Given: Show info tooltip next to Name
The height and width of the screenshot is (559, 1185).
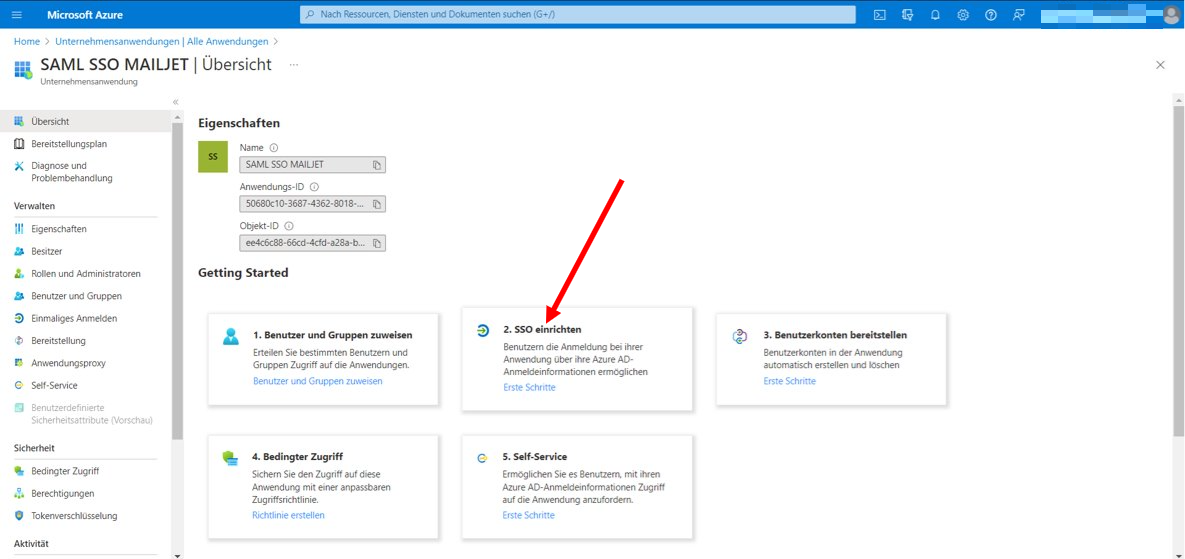Looking at the screenshot, I should coord(274,148).
